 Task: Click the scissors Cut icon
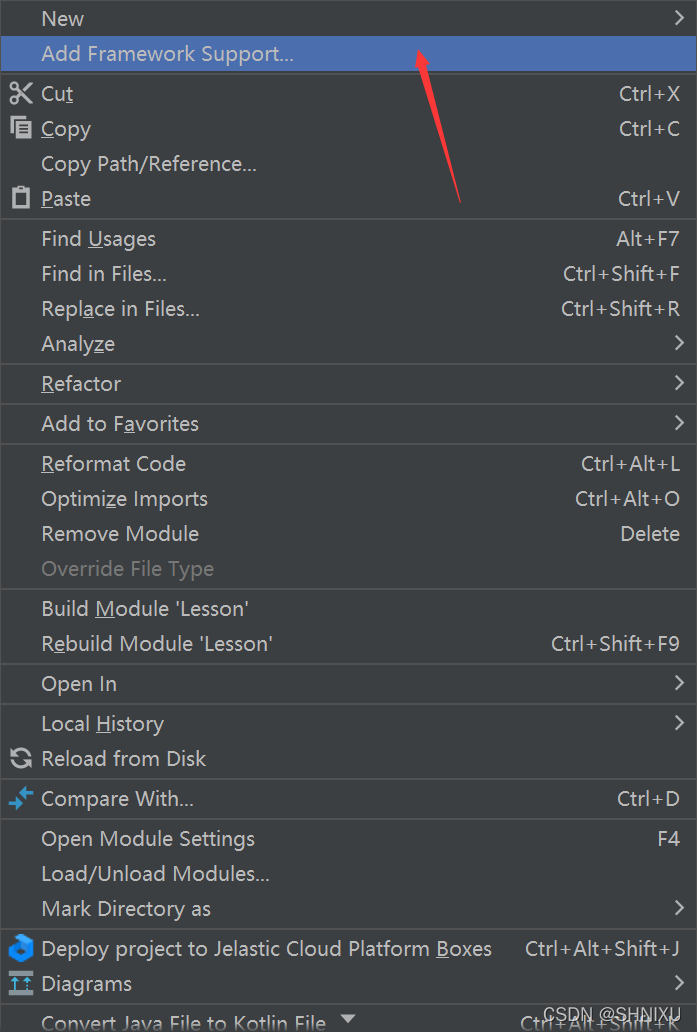tap(20, 93)
